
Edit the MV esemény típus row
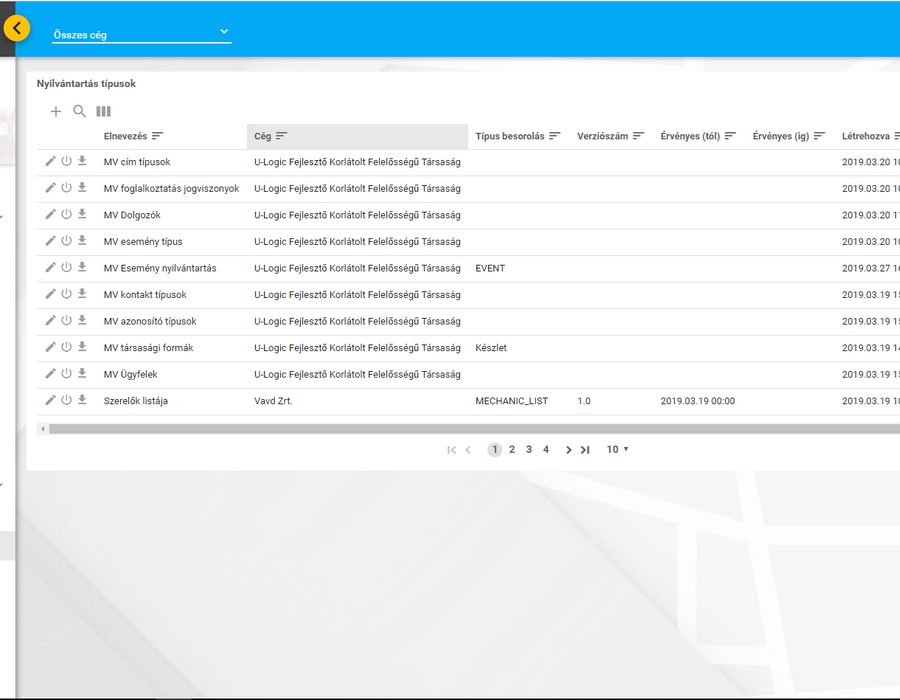51,241
